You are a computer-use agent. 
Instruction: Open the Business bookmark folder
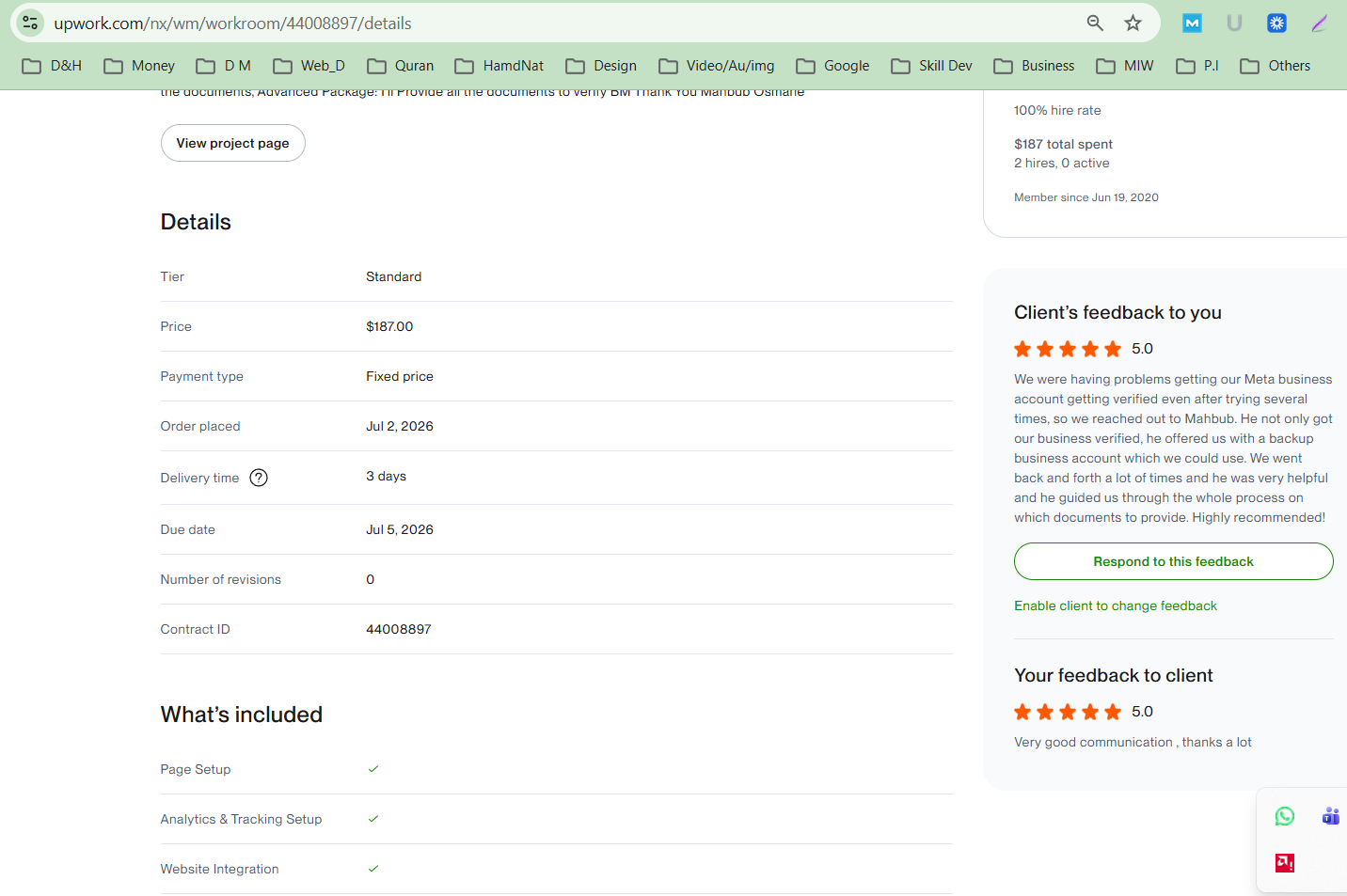1035,66
